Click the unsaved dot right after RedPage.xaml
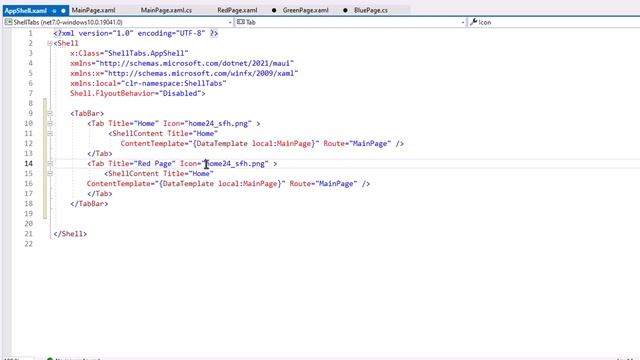Screen dimensions: 640x360 [x=274, y=10]
